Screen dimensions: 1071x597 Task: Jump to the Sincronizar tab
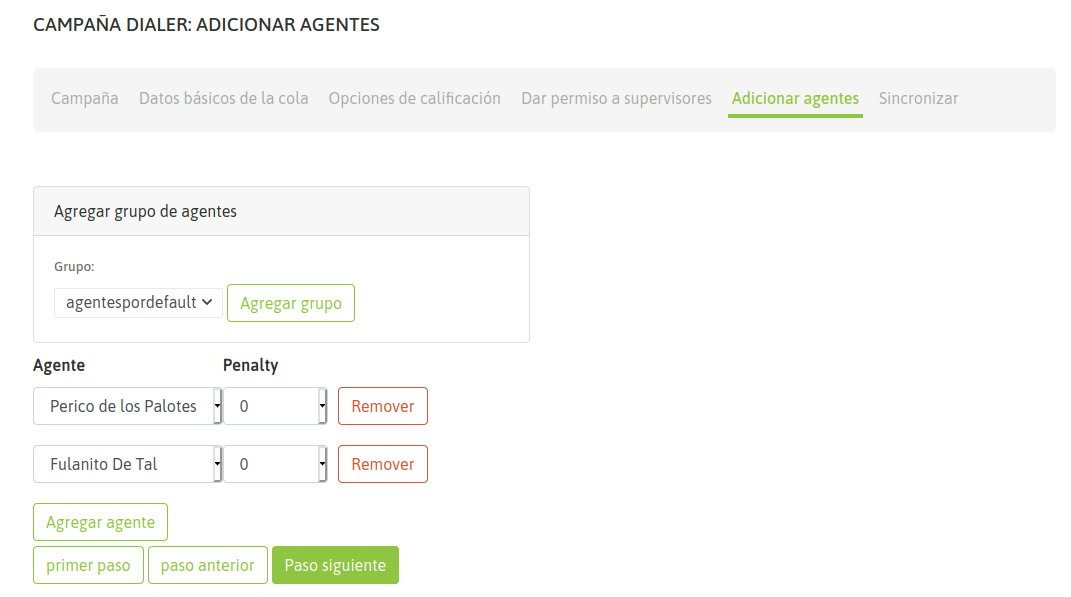[918, 98]
